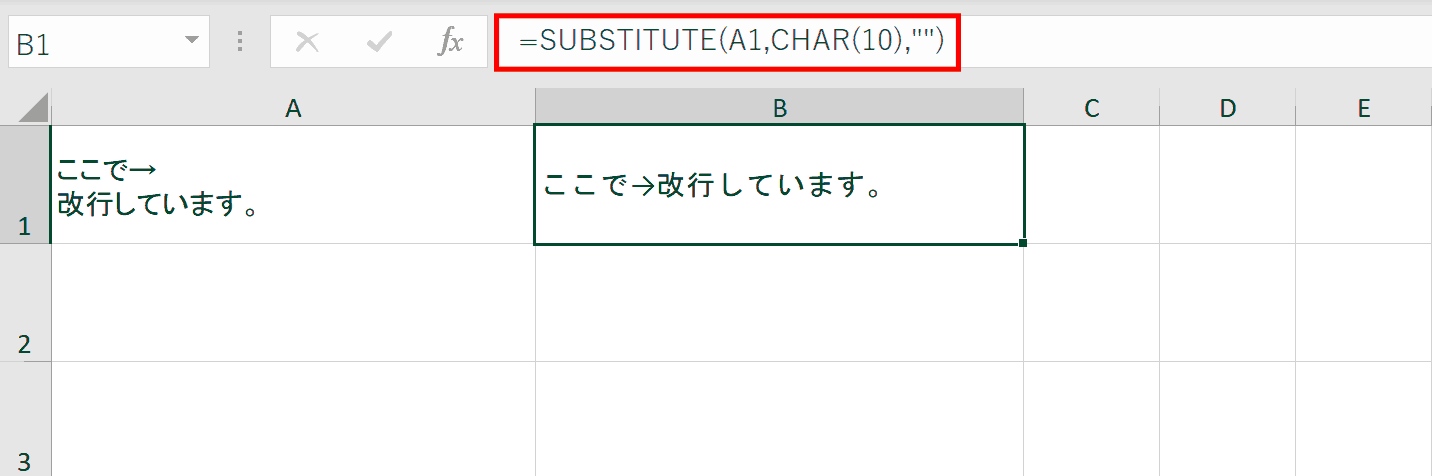The image size is (1432, 476).
Task: Select row 2 header
Action: pyautogui.click(x=25, y=302)
